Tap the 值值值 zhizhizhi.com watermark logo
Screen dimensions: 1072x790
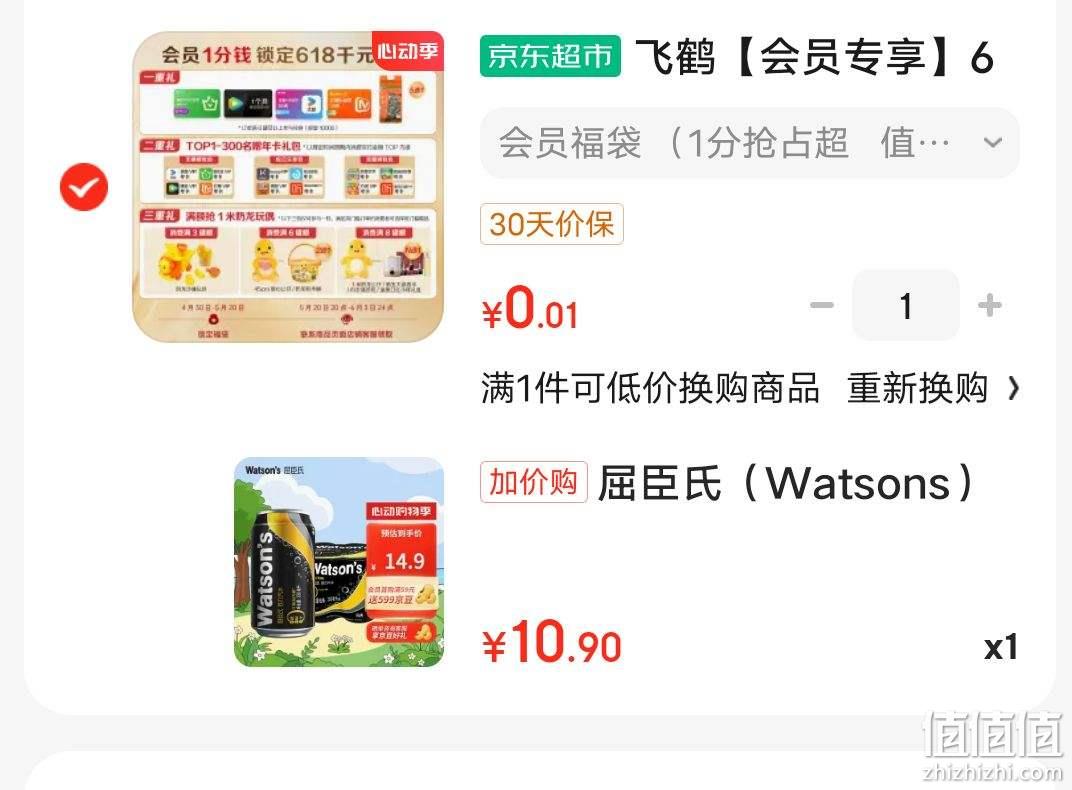[993, 746]
